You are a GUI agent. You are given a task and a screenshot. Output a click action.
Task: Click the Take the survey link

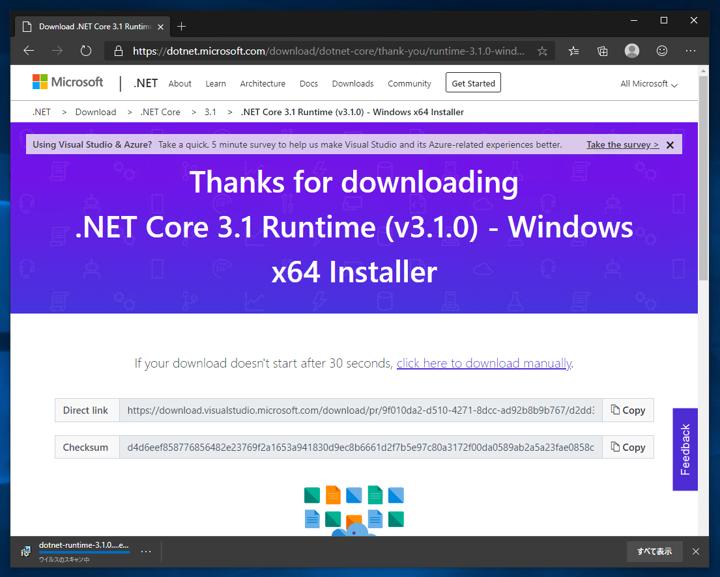(622, 145)
